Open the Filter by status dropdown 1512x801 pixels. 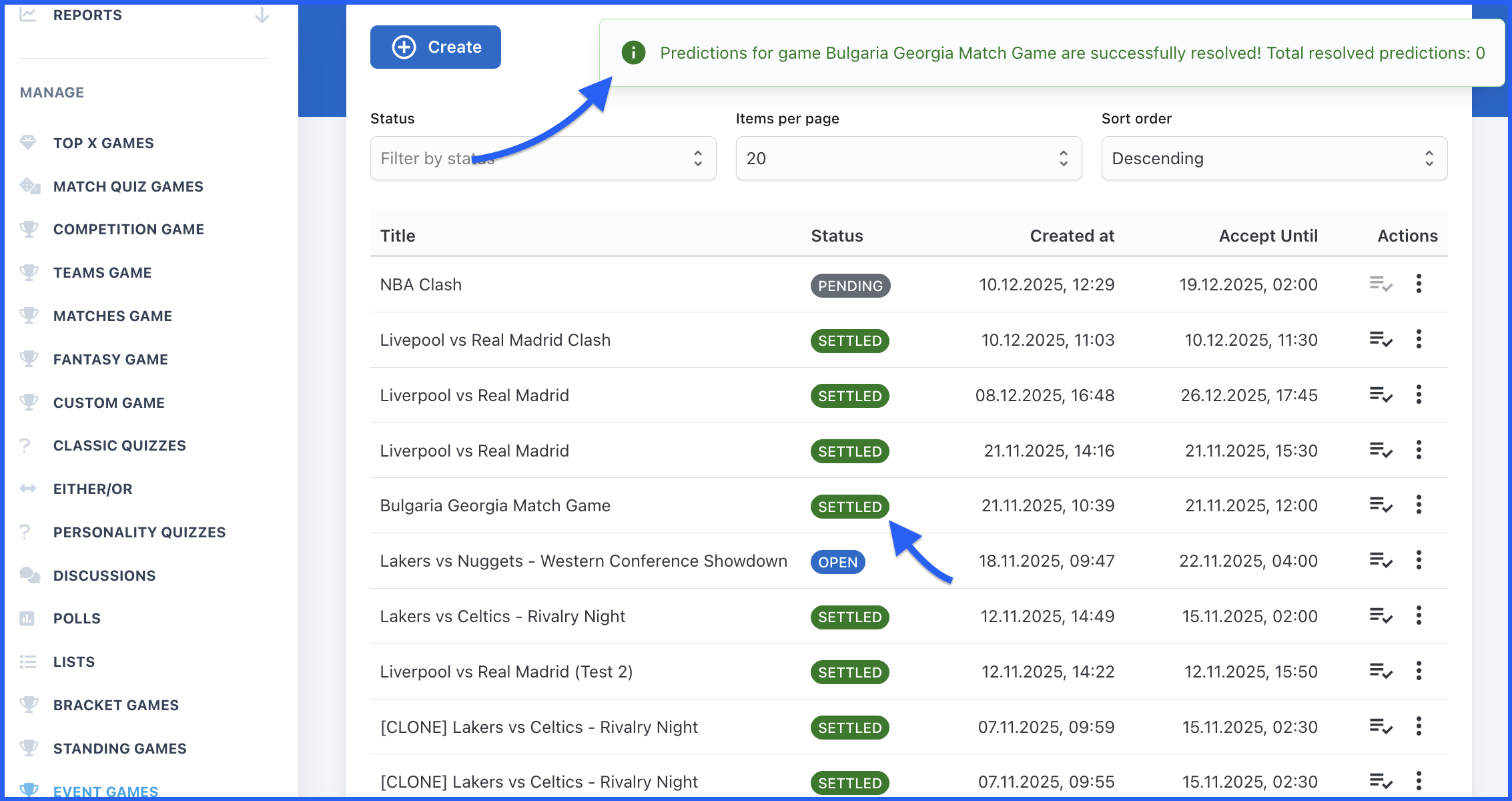pos(542,158)
